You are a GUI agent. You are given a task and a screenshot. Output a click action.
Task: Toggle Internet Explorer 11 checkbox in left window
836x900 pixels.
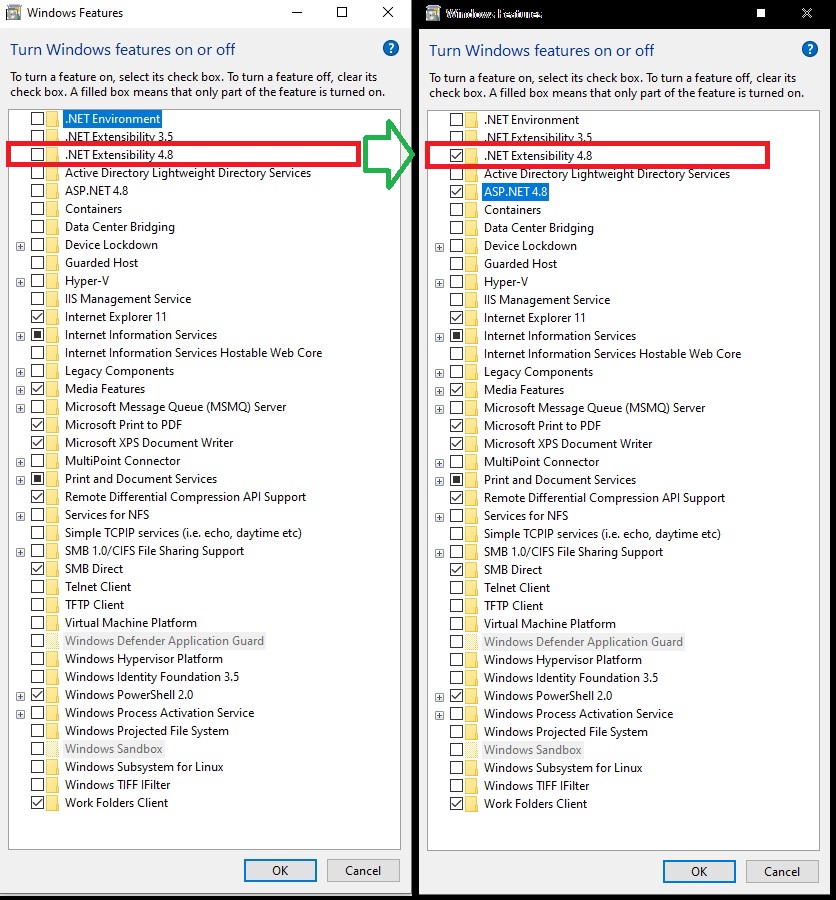(37, 316)
